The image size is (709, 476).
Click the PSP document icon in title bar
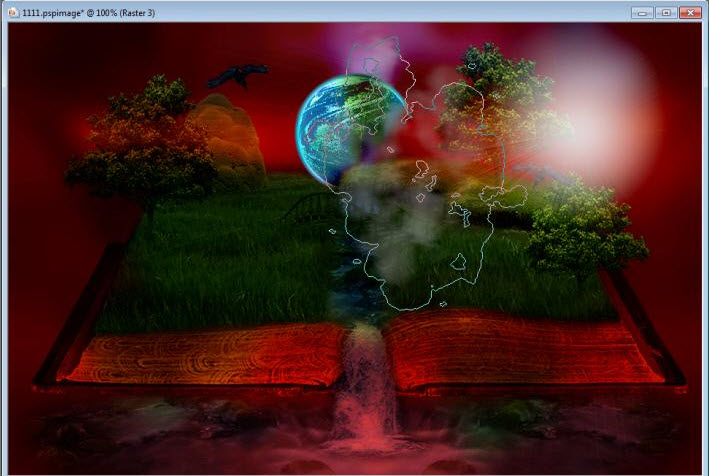click(x=14, y=13)
